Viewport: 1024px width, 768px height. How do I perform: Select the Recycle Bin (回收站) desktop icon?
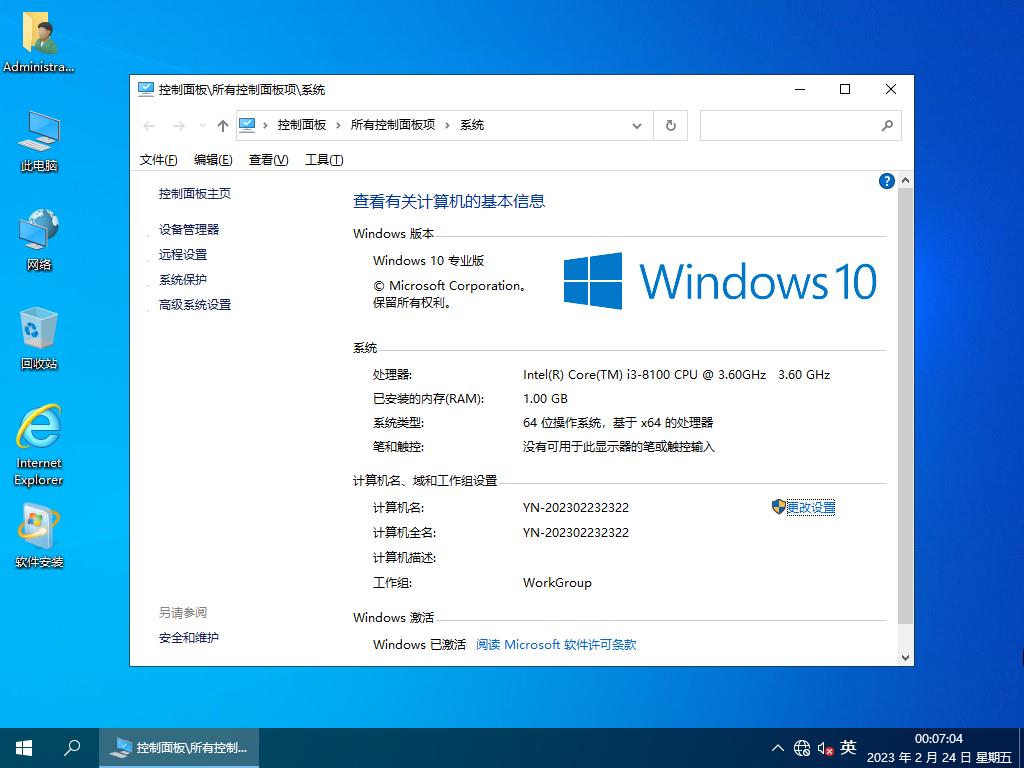click(39, 338)
